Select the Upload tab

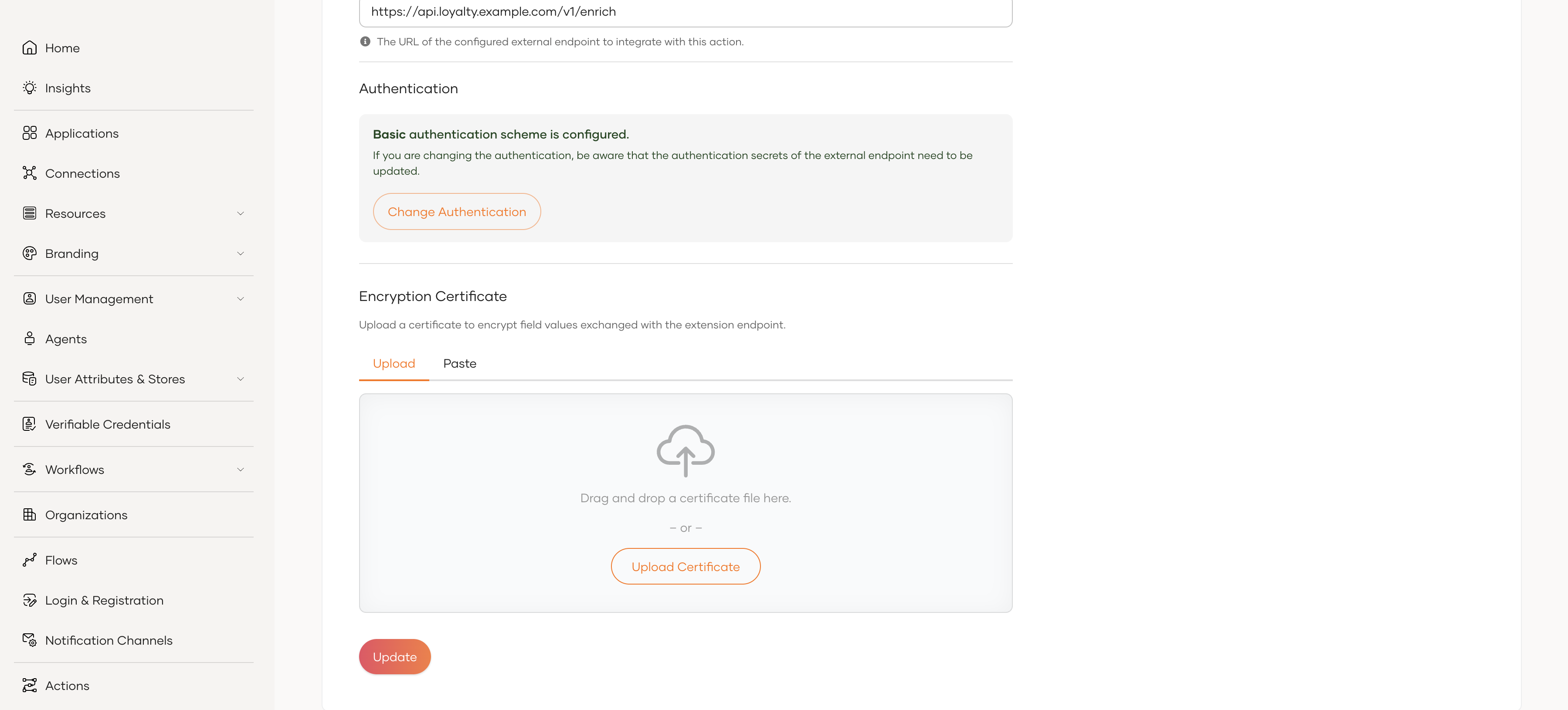coord(394,364)
